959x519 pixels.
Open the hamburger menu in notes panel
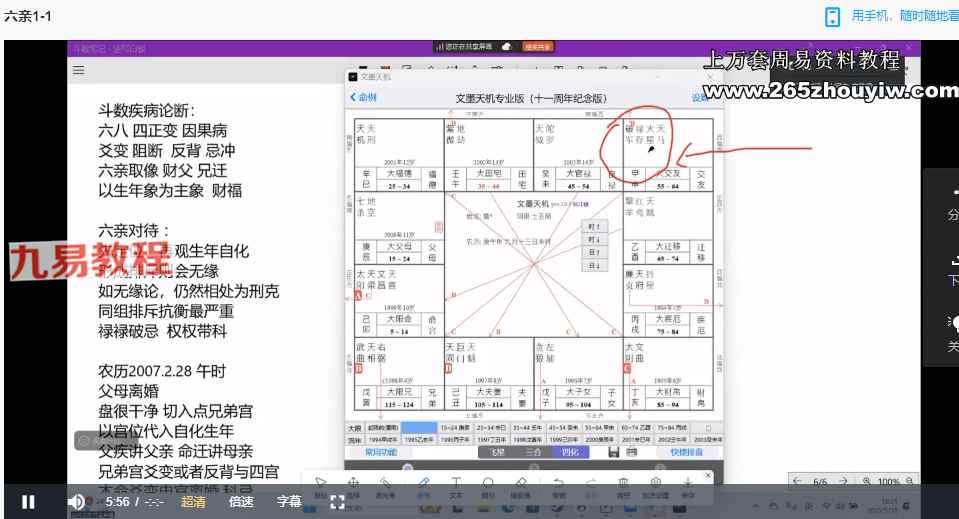[78, 71]
